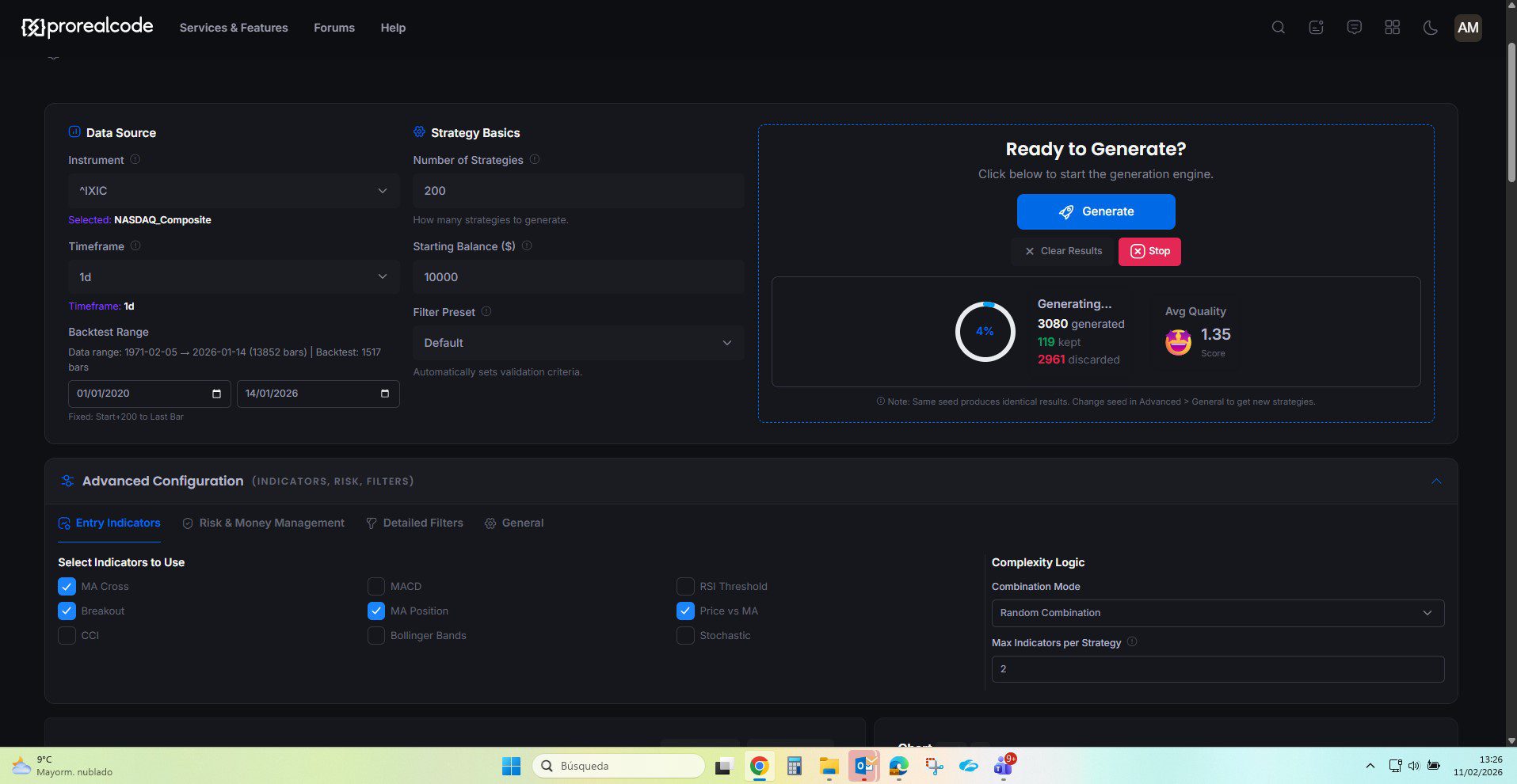Open calendar picker on 01/01/2020 start date
Viewport: 1517px width, 784px height.
coord(216,394)
